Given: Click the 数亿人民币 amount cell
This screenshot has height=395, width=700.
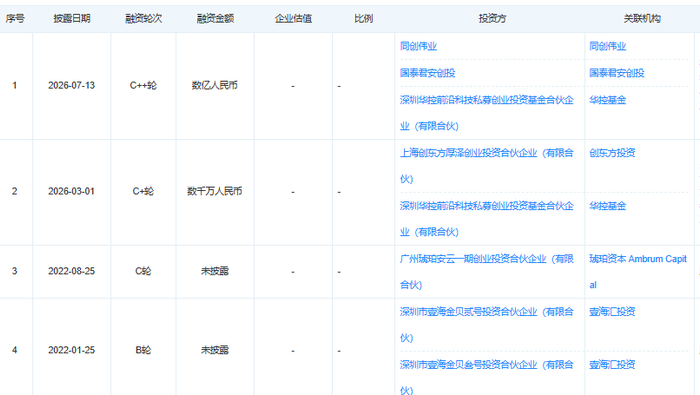Looking at the screenshot, I should 215,85.
